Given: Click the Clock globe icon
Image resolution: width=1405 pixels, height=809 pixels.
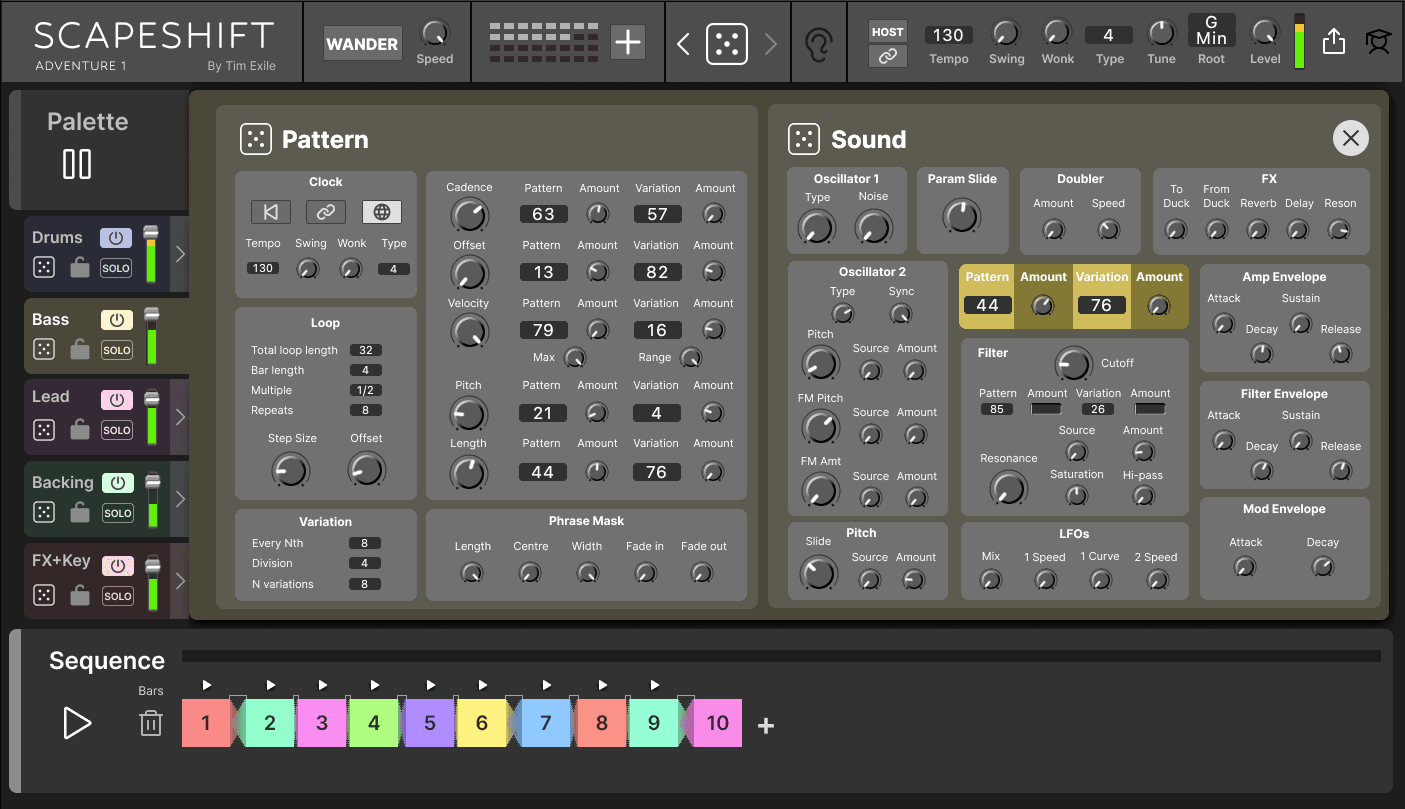Looking at the screenshot, I should [x=382, y=212].
